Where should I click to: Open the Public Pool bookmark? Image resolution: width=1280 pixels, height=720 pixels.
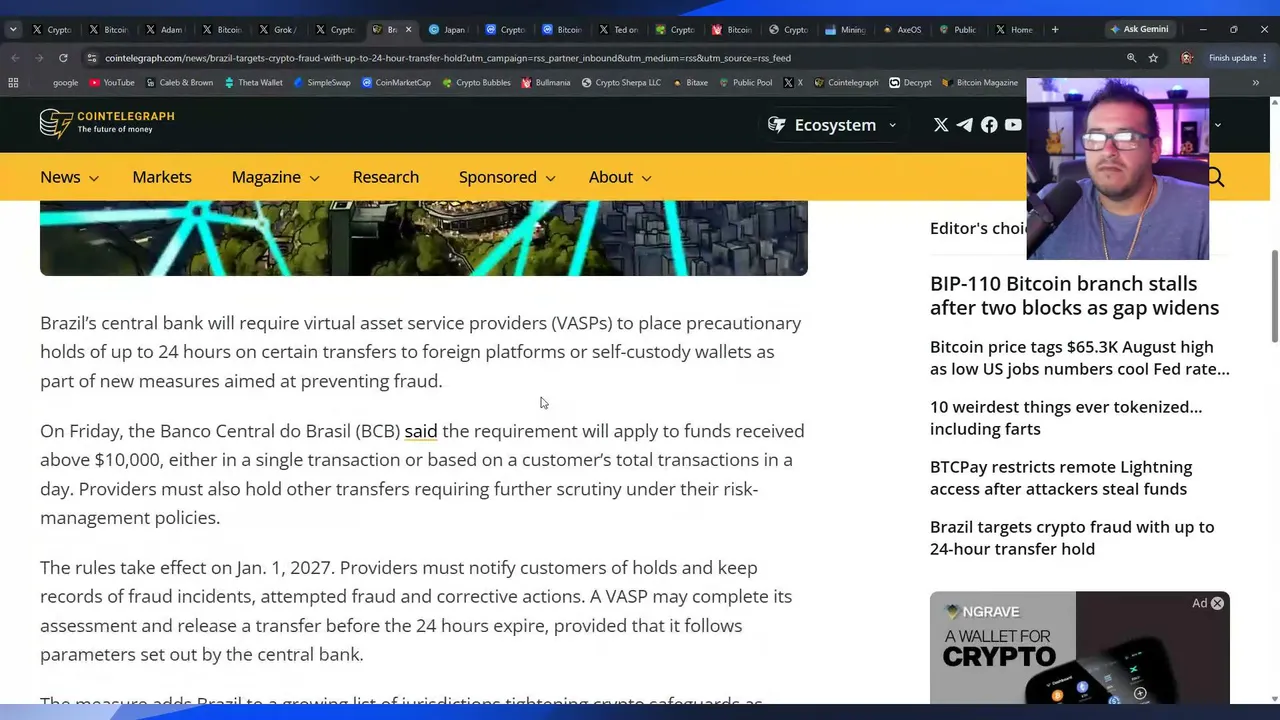click(x=746, y=83)
